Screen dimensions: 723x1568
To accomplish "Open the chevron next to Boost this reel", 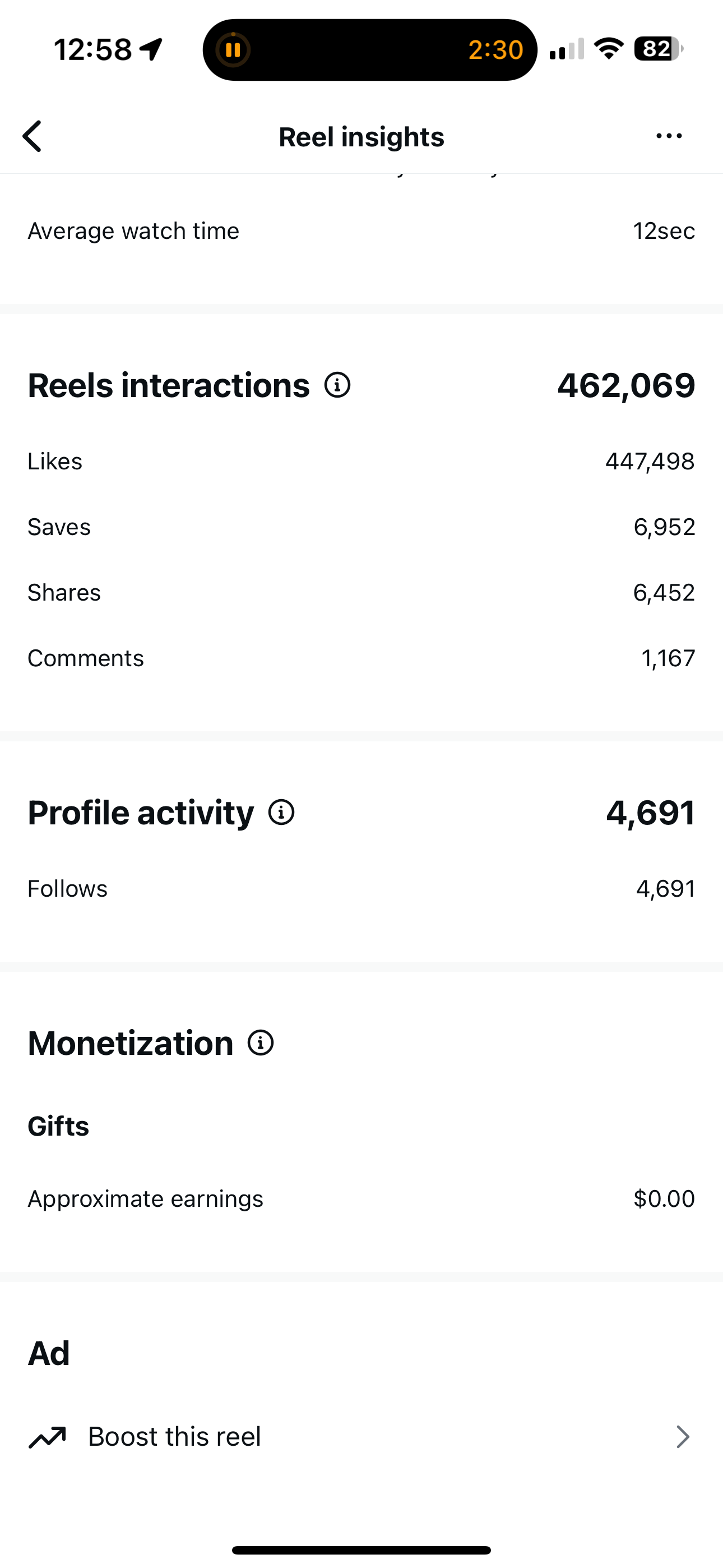I will point(683,1437).
